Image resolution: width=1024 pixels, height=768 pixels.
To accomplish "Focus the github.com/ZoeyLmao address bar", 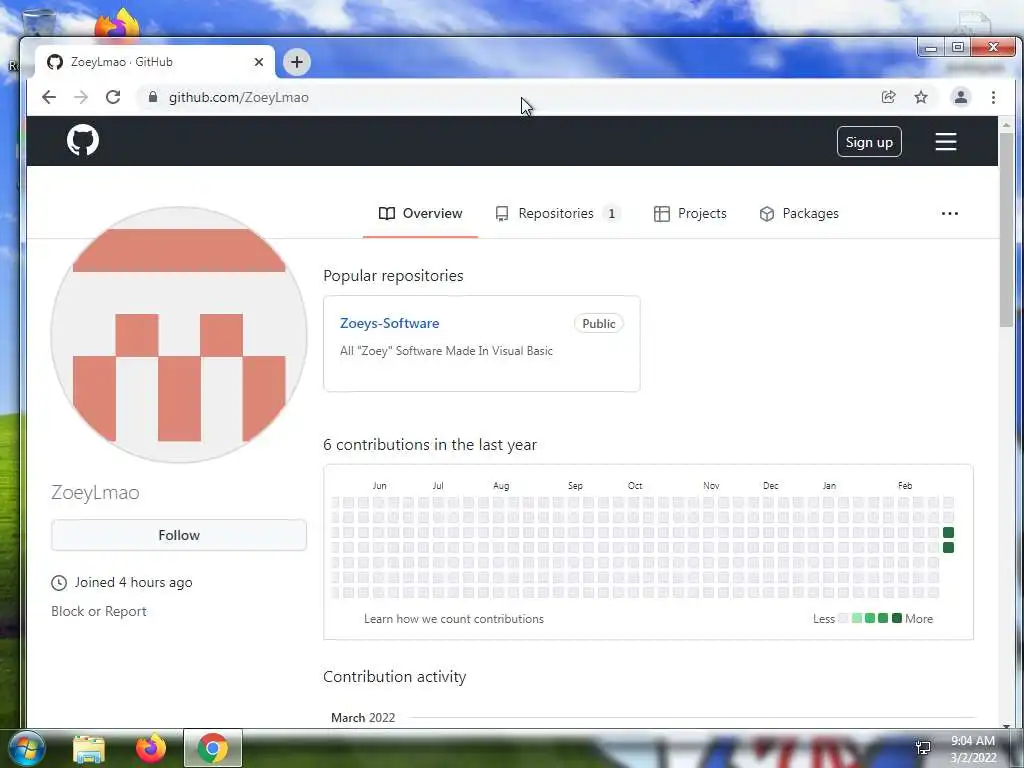I will click(x=509, y=97).
